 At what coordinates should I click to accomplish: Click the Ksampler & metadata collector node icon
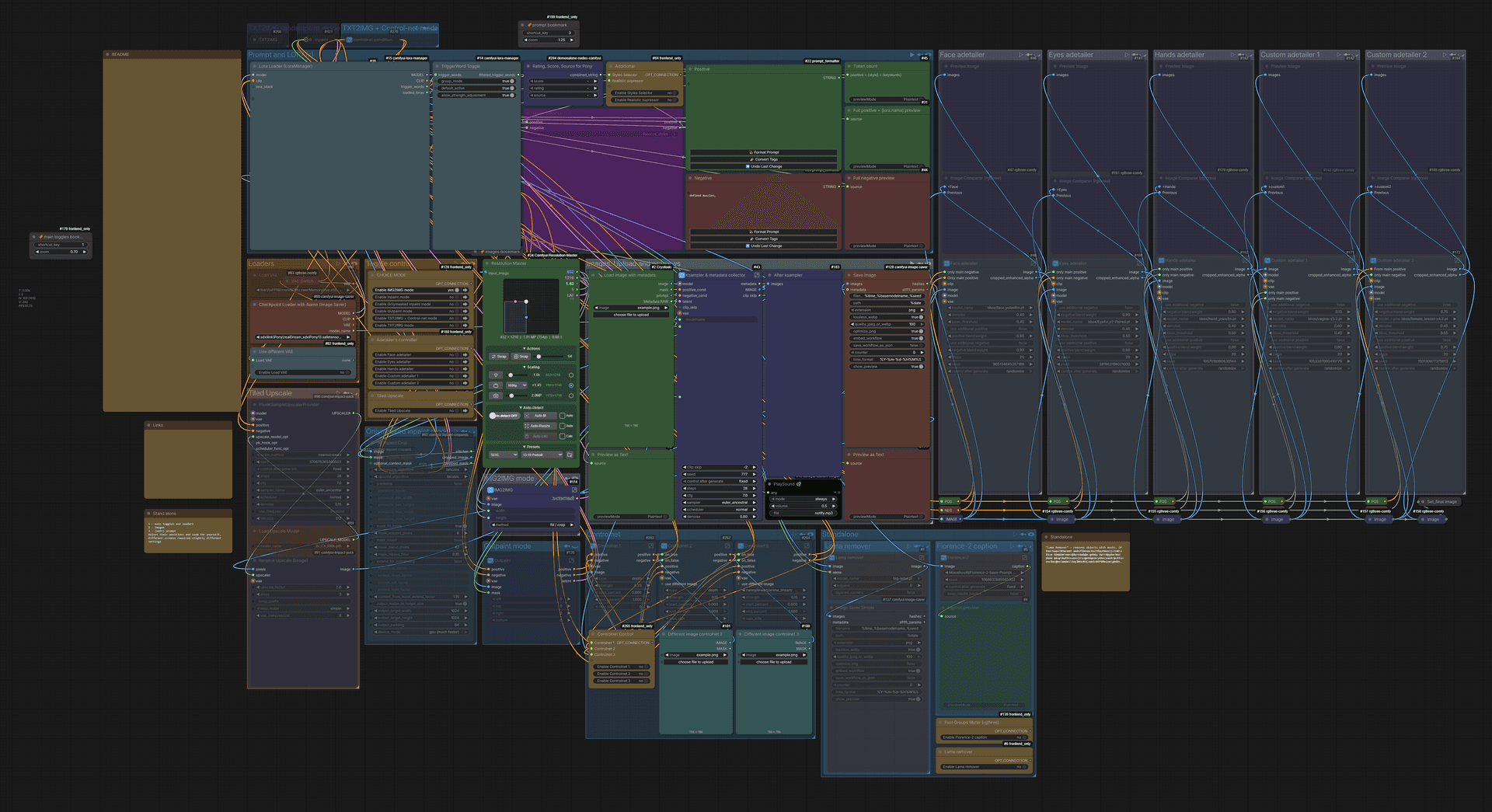682,275
